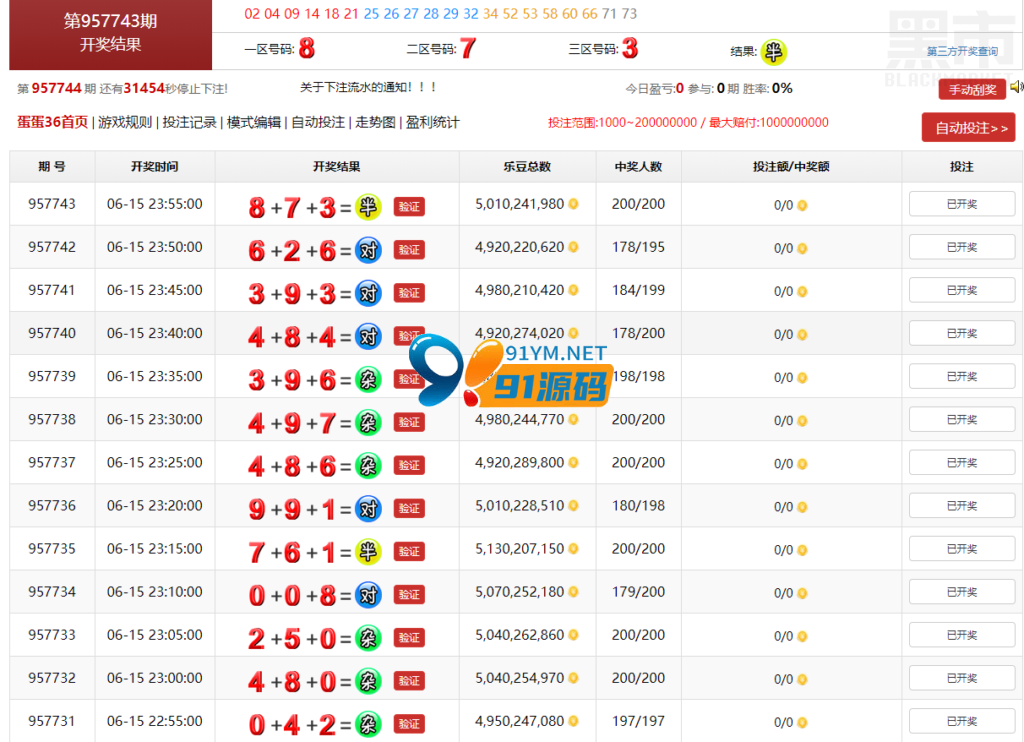
Task: Click the red 自动投注>> button
Action: (968, 127)
